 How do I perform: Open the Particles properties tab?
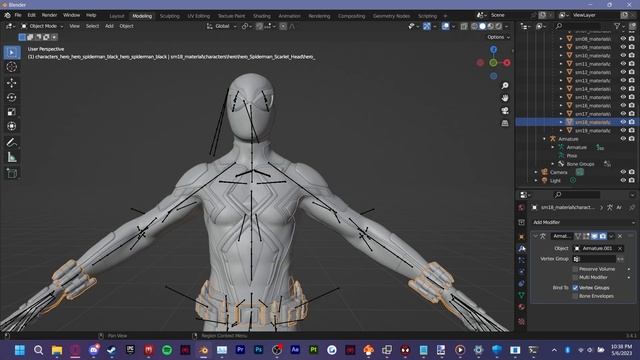coord(522,260)
